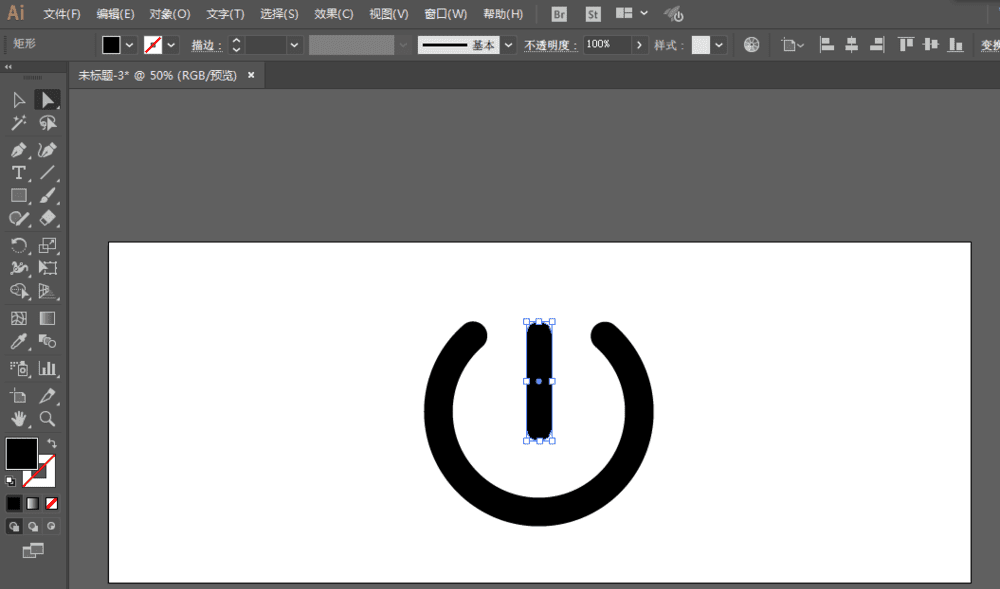Select the Eraser tool
This screenshot has width=1000, height=589.
click(x=47, y=219)
